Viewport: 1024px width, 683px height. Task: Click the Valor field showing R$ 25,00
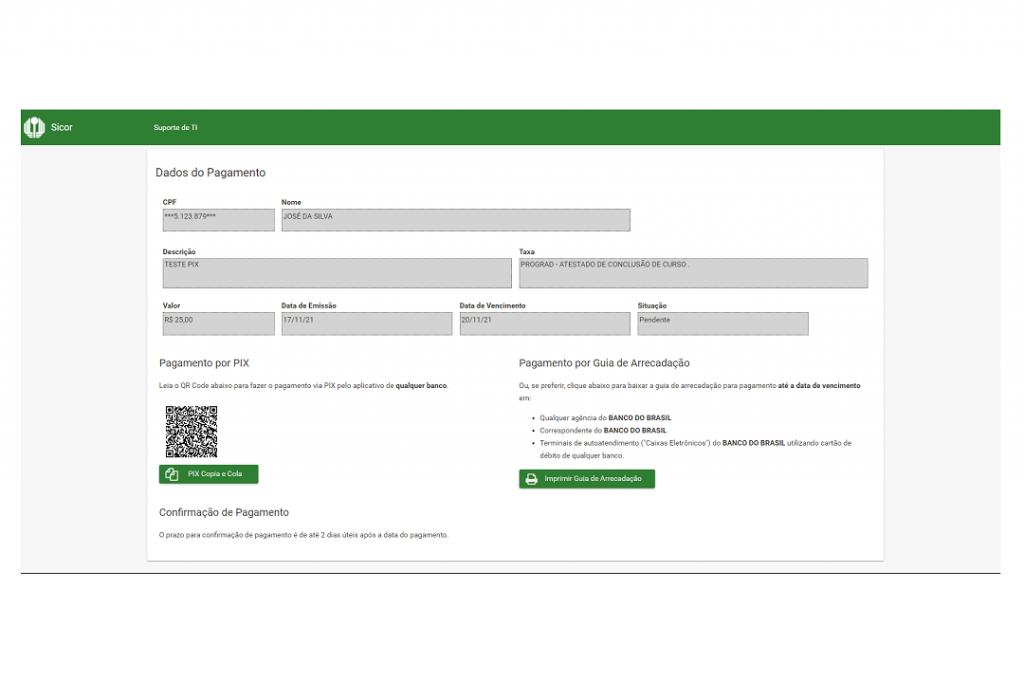pos(218,323)
